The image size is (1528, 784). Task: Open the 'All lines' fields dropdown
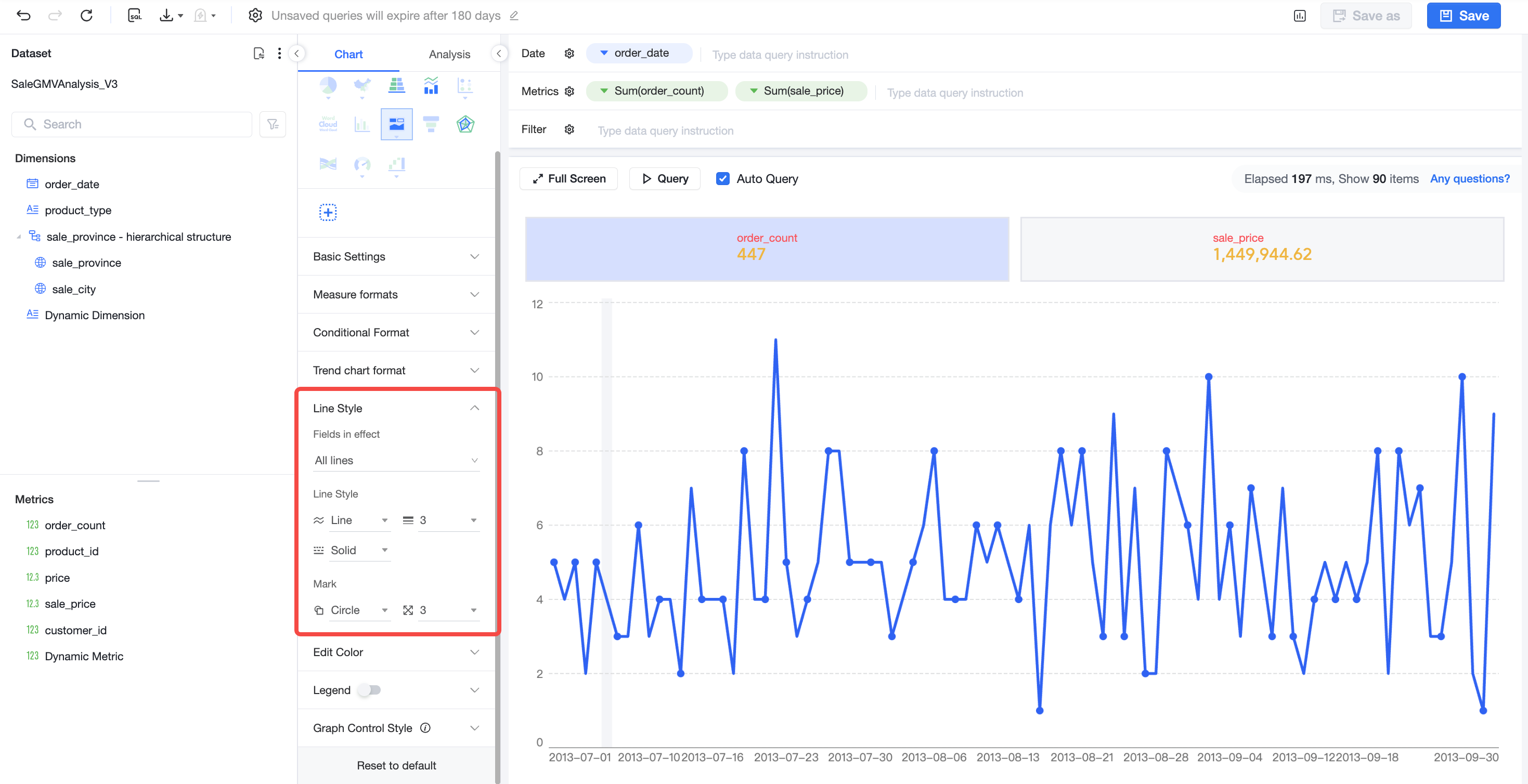click(x=396, y=460)
